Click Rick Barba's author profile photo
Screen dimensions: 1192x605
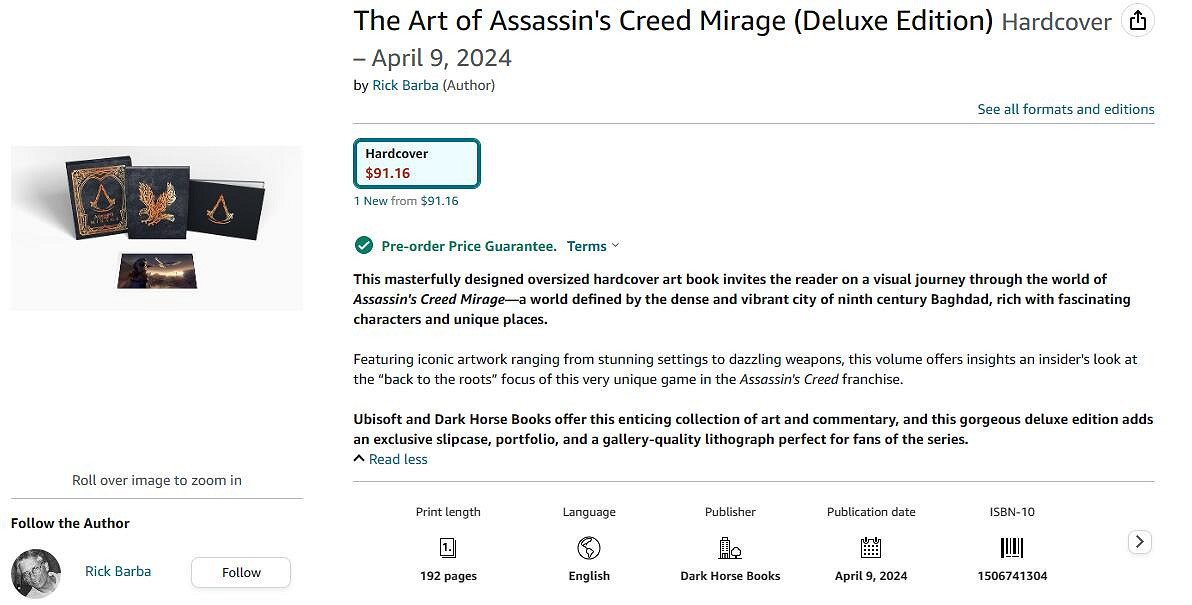(36, 573)
